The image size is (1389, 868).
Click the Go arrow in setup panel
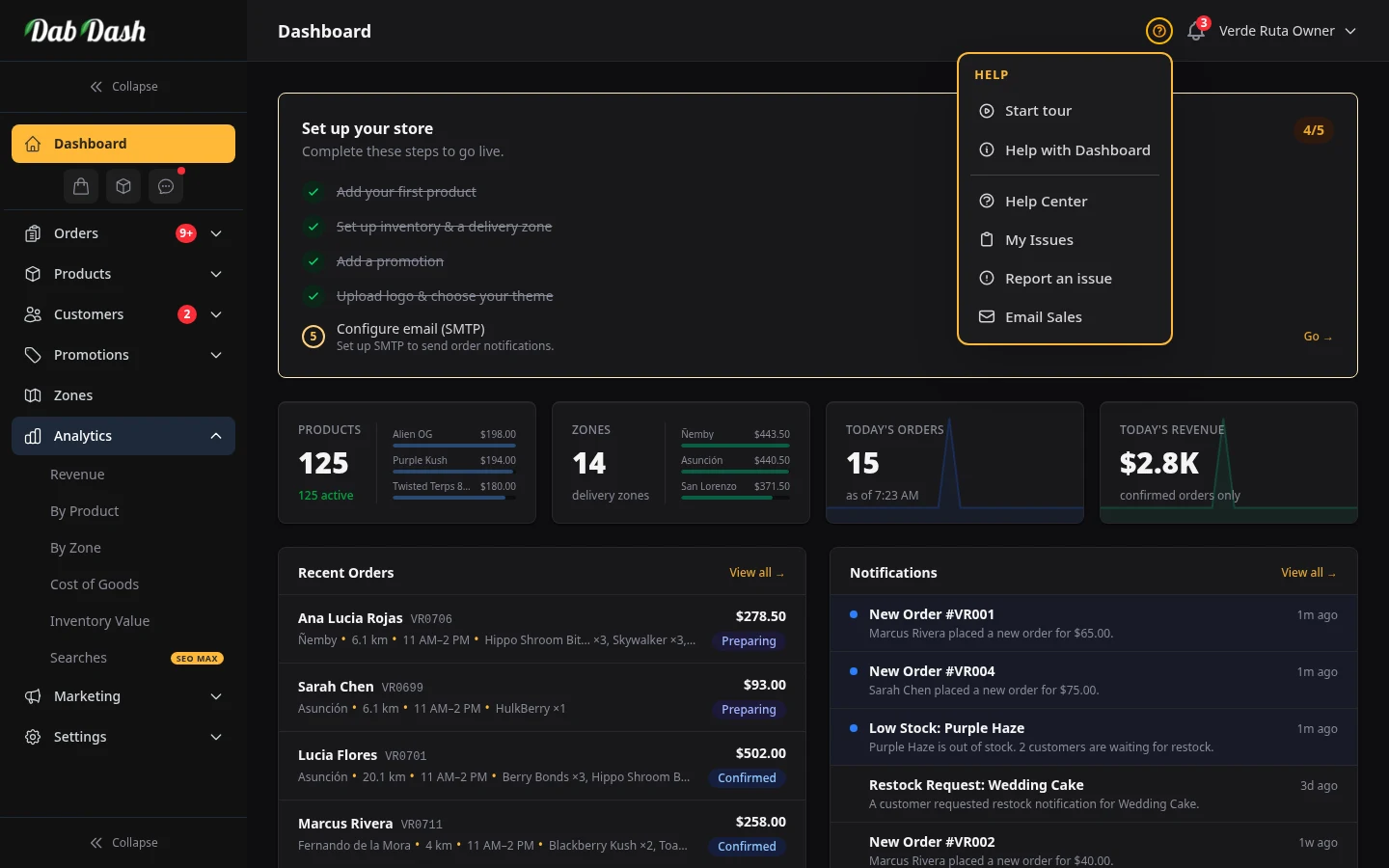(1318, 336)
